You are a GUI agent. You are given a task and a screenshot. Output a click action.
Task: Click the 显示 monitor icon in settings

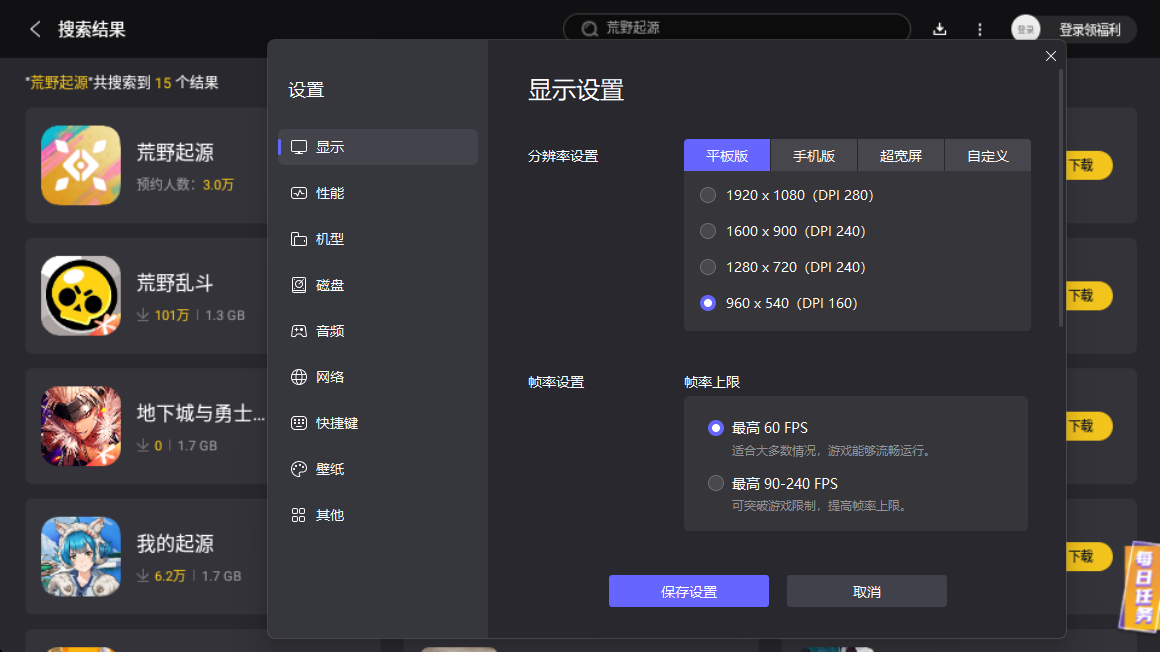click(299, 147)
